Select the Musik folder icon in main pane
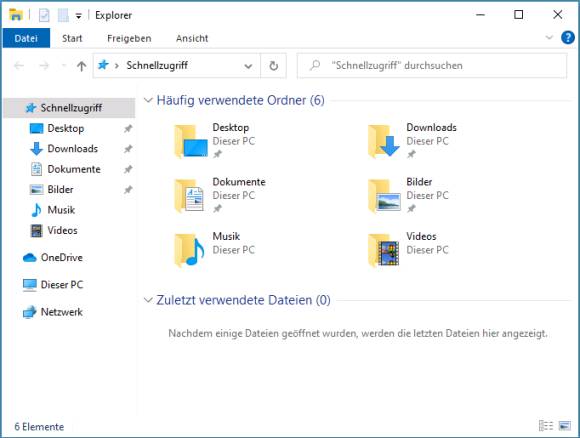Screen dimensions: 580x438 pyautogui.click(x=190, y=250)
